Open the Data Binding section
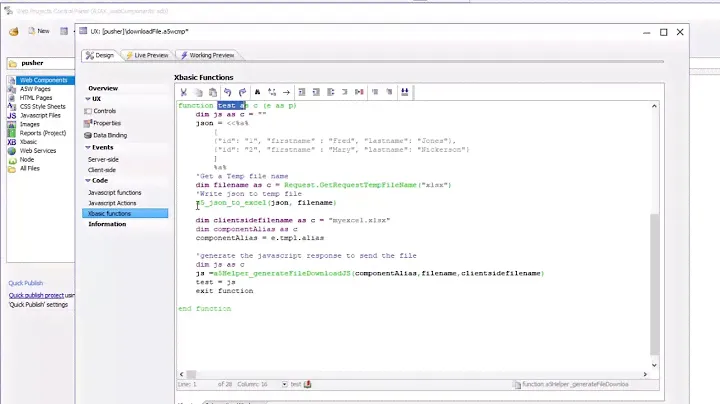This screenshot has height=404, width=720. 109,134
